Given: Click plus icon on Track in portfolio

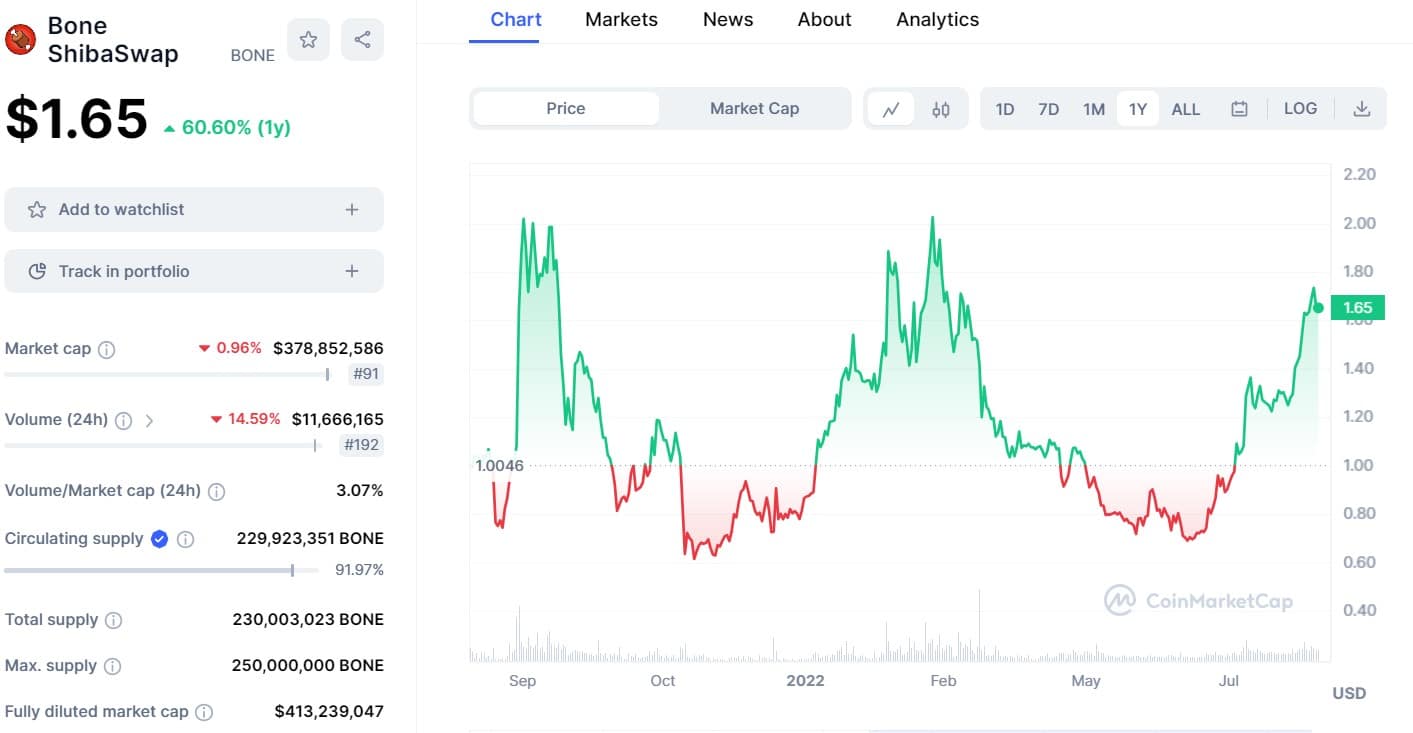Looking at the screenshot, I should [351, 271].
